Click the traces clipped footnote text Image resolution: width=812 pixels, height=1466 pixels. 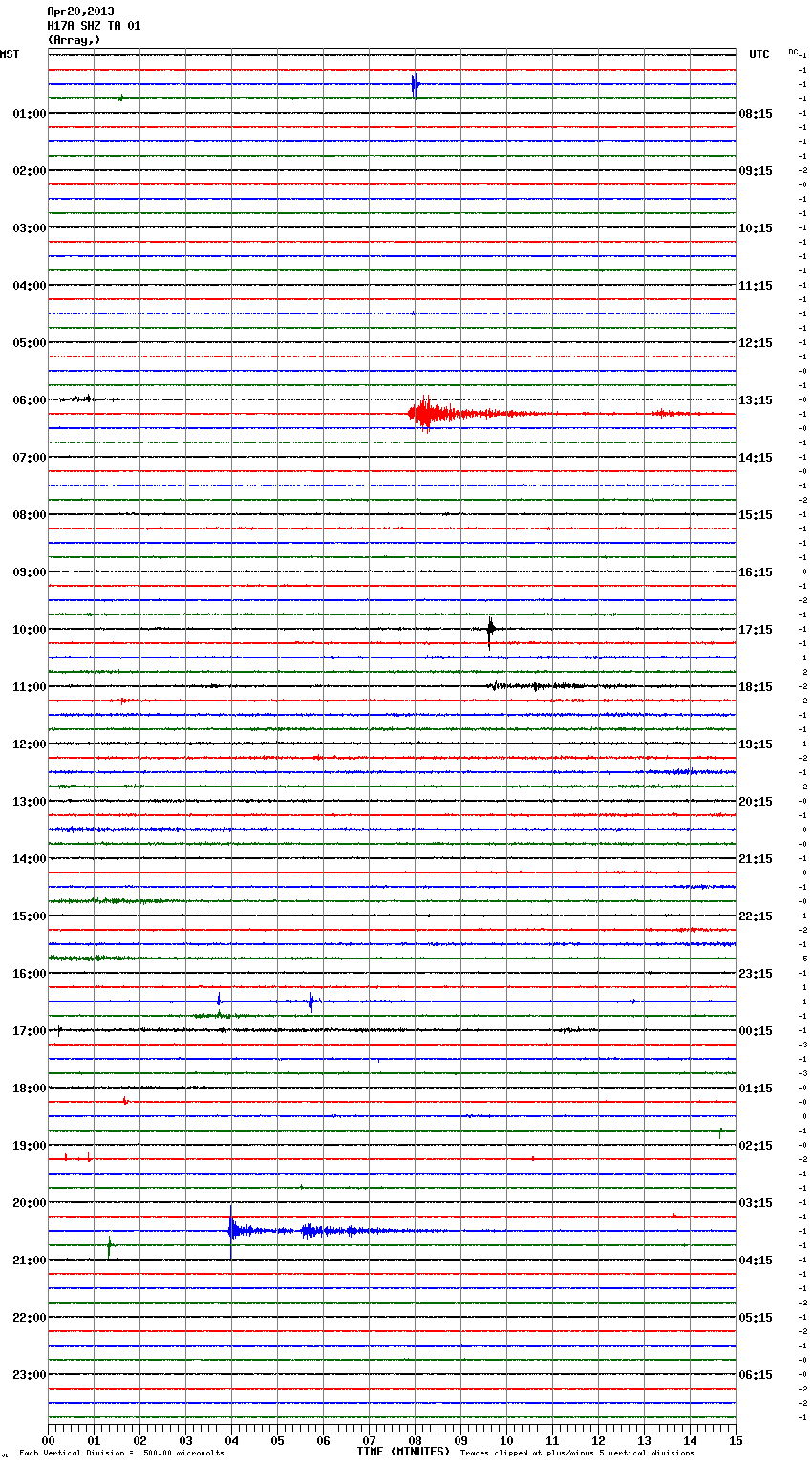tap(577, 1454)
